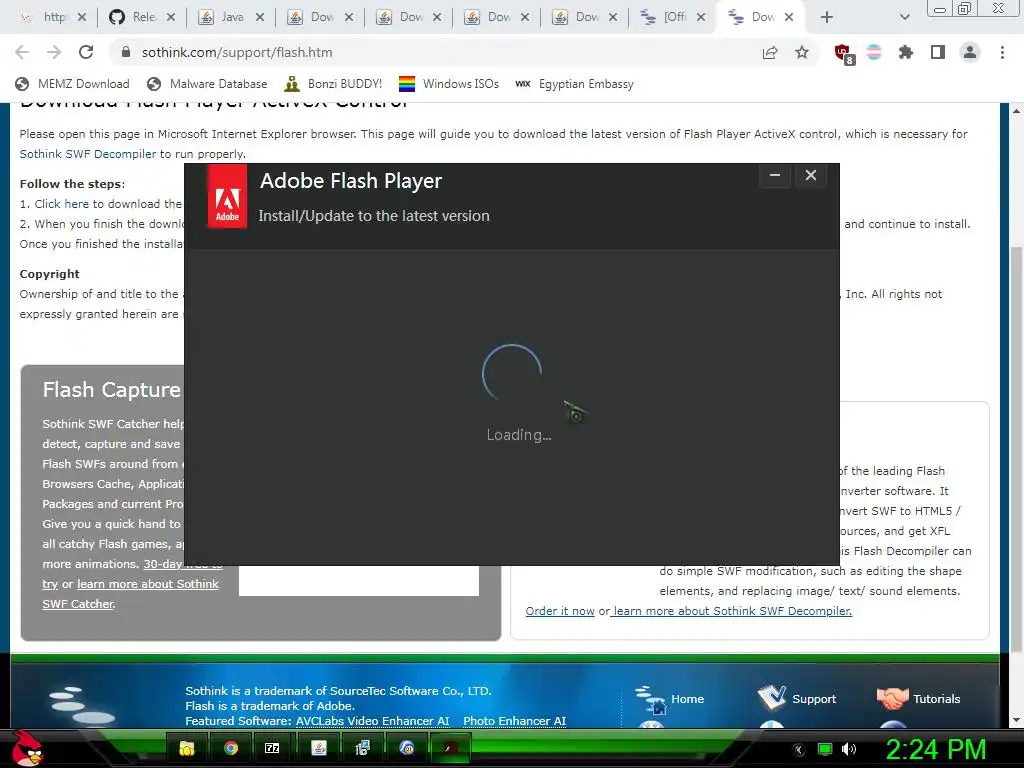Open the Bonzi BUDDY! bookmark
This screenshot has width=1024, height=768.
333,84
